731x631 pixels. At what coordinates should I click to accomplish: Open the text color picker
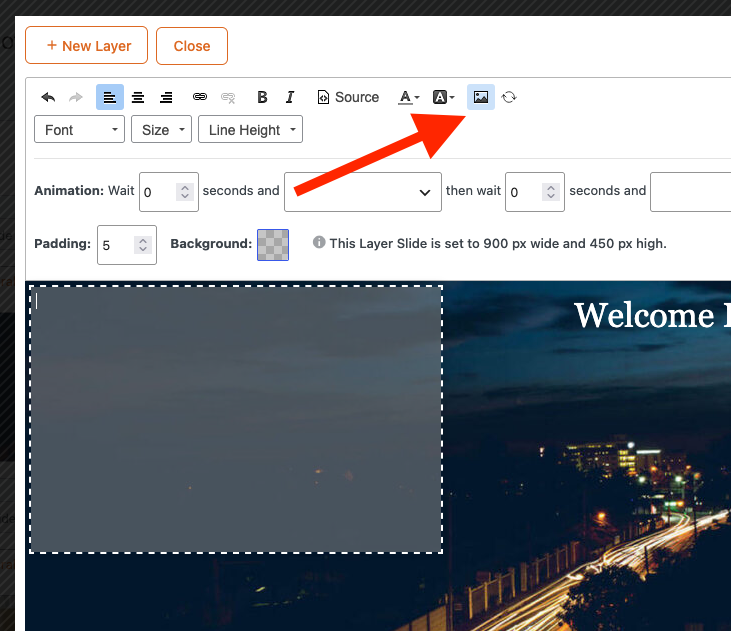pyautogui.click(x=409, y=97)
